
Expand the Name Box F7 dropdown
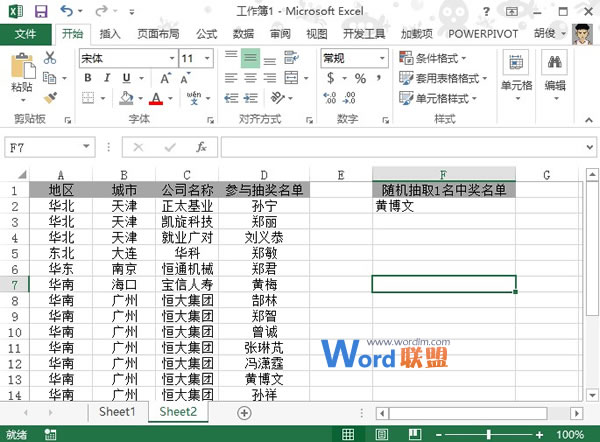click(86, 147)
